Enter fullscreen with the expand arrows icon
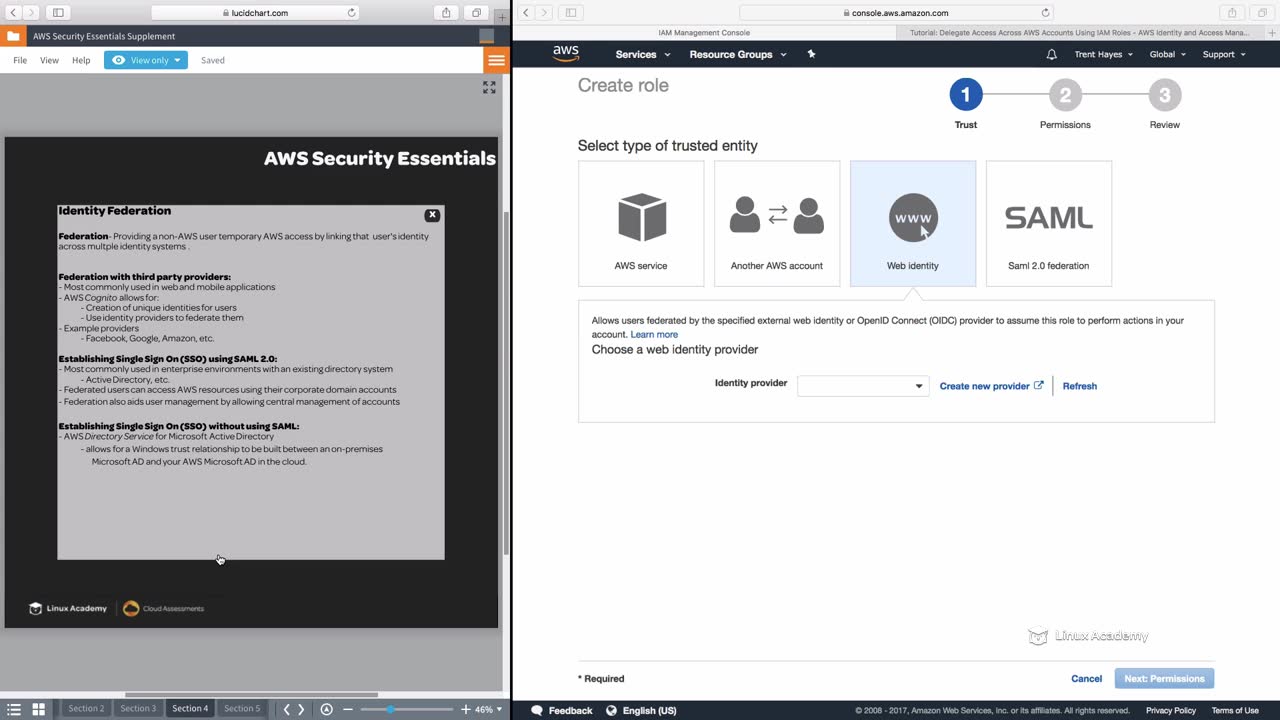 coord(489,88)
